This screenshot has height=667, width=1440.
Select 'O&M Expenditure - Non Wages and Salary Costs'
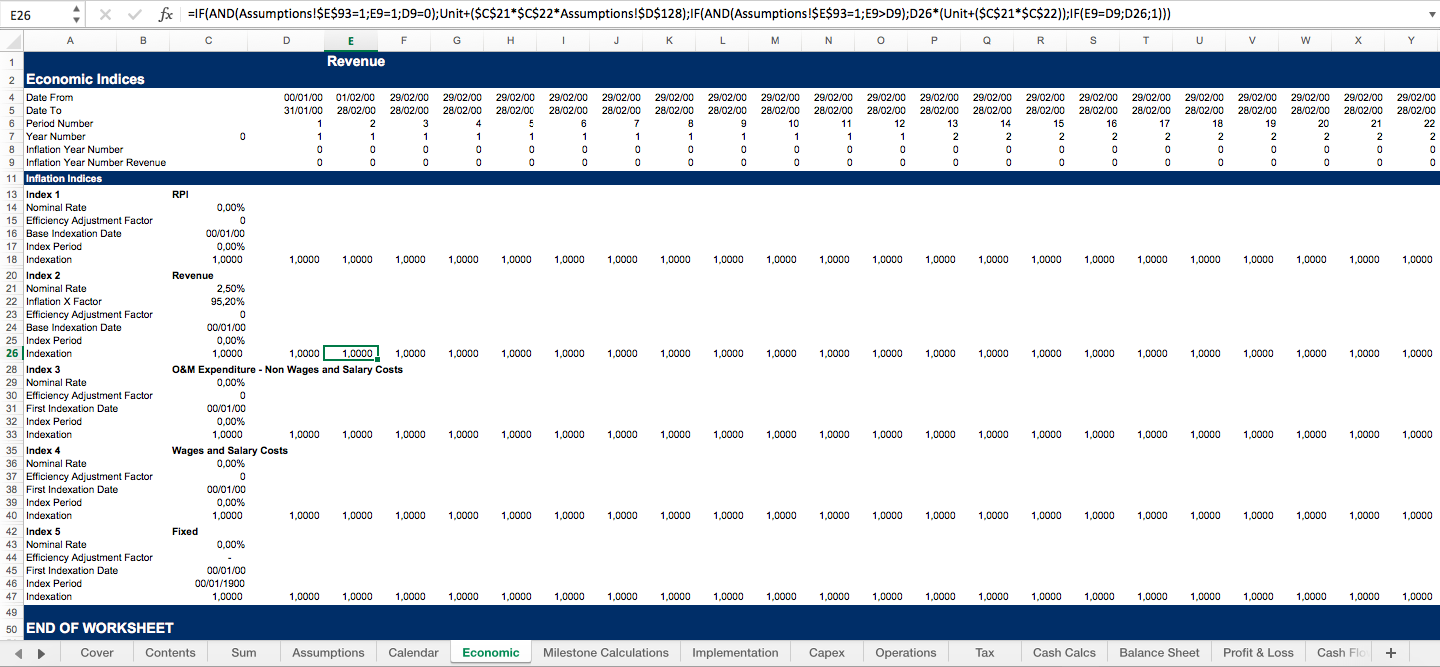click(287, 369)
